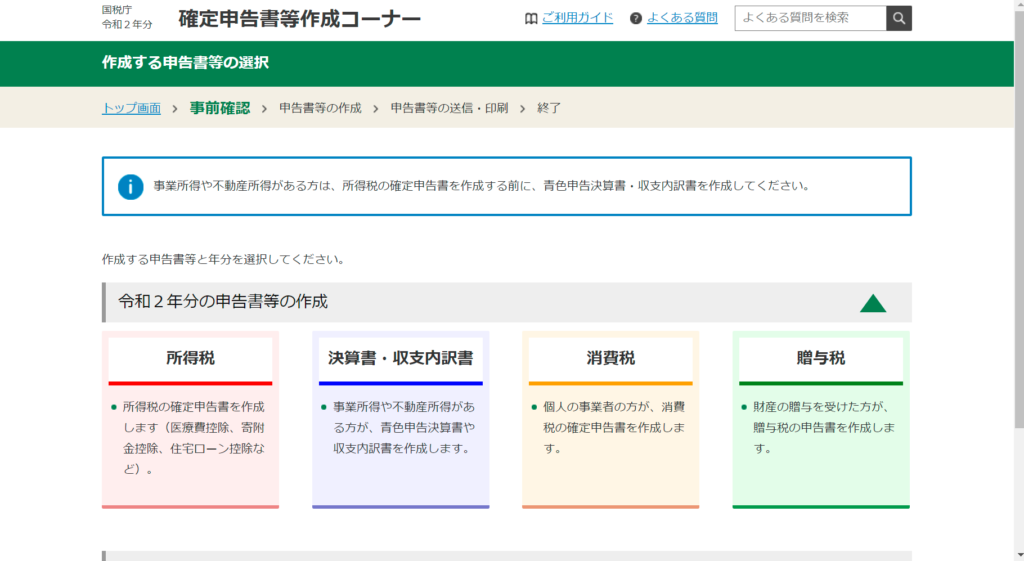Click the 確定申告書等作成コーナー site title
This screenshot has height=561, width=1024.
point(299,19)
